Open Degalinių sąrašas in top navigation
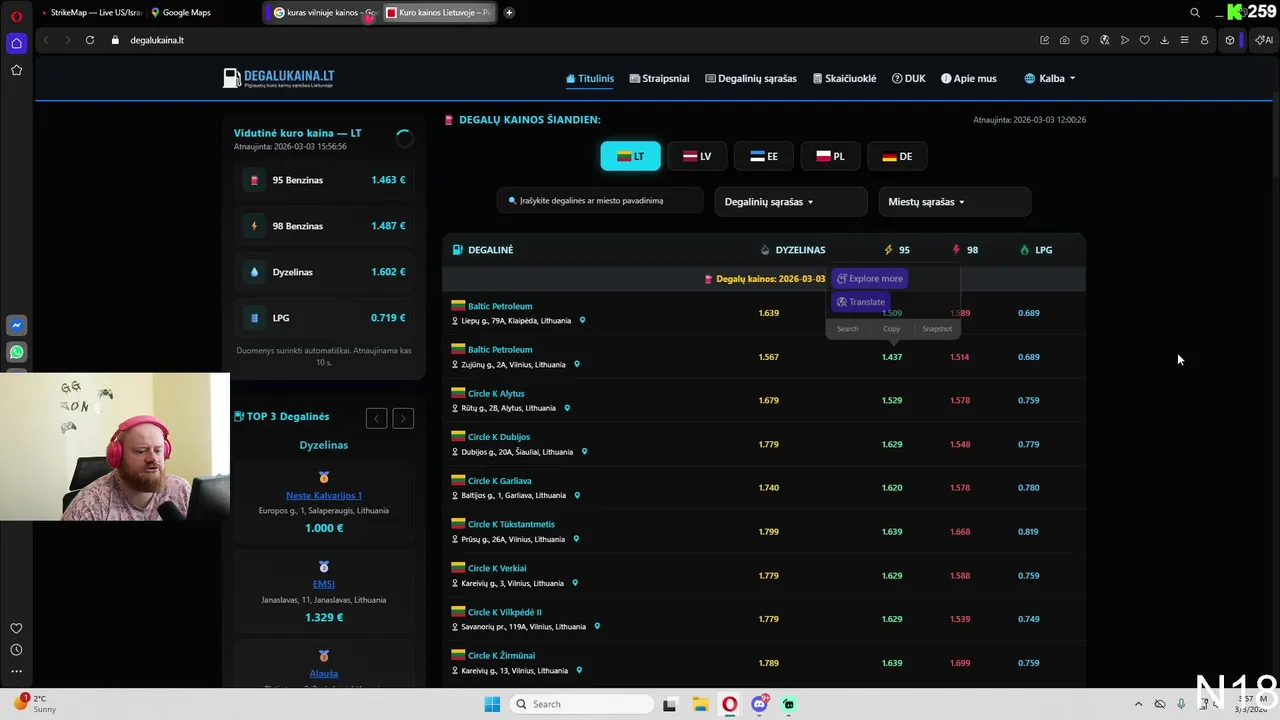This screenshot has height=720, width=1280. tap(751, 78)
